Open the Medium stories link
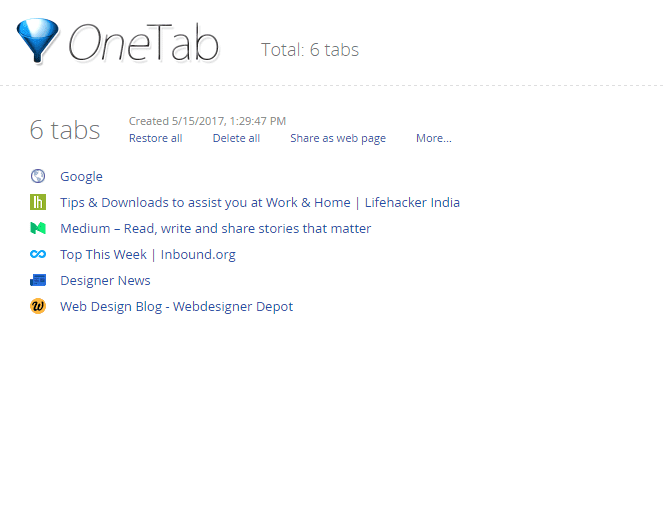Viewport: 664px width, 515px height. point(216,229)
